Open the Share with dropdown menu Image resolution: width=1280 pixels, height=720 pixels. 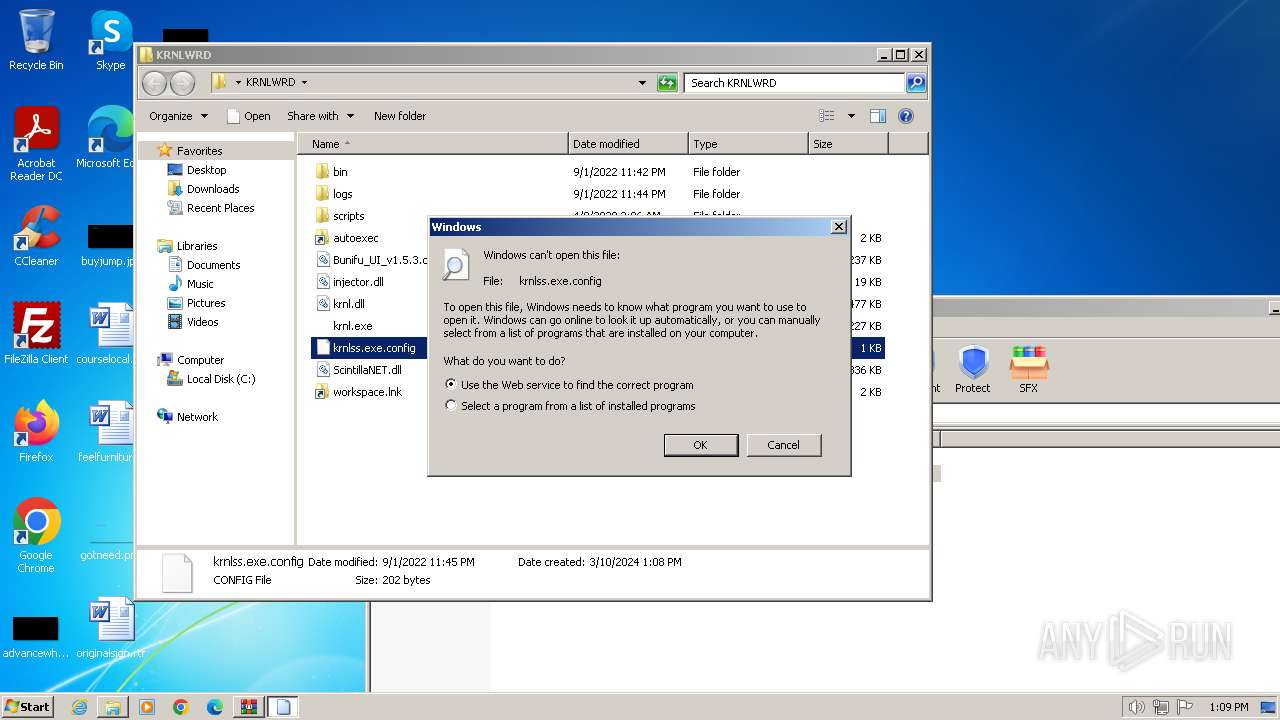point(320,116)
